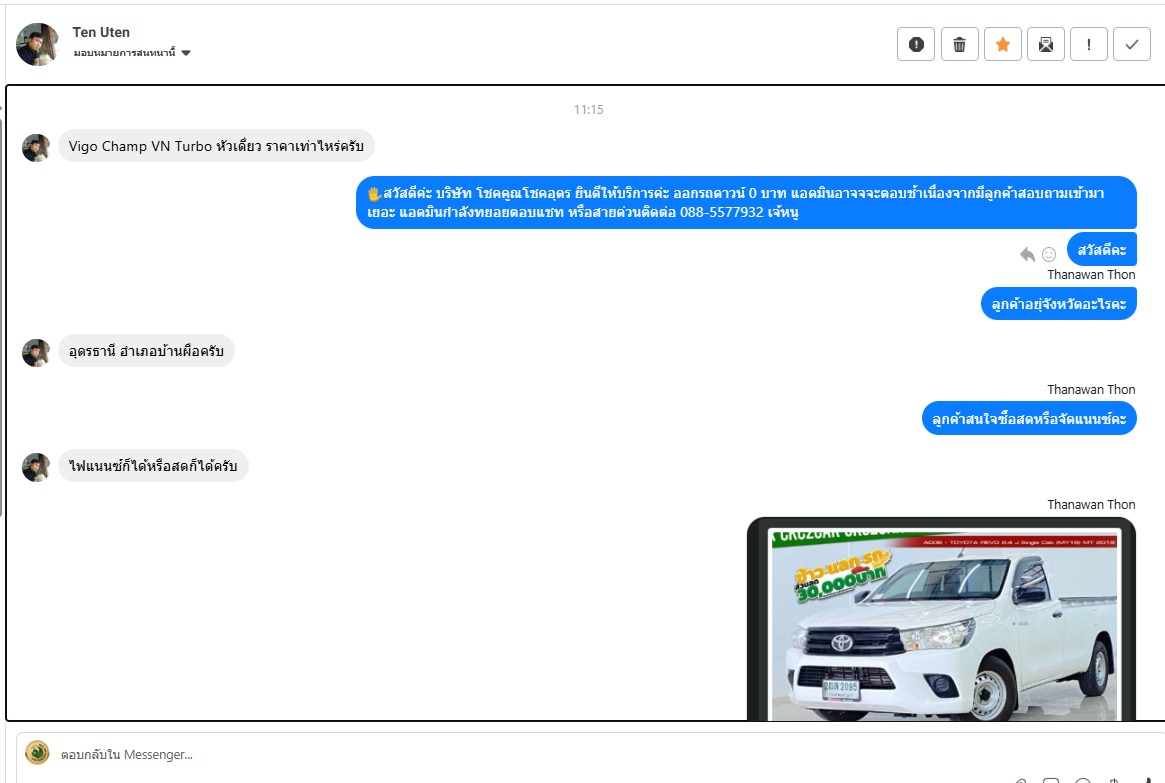
Task: Open Ten Uten's profile picture in header
Action: (x=37, y=44)
